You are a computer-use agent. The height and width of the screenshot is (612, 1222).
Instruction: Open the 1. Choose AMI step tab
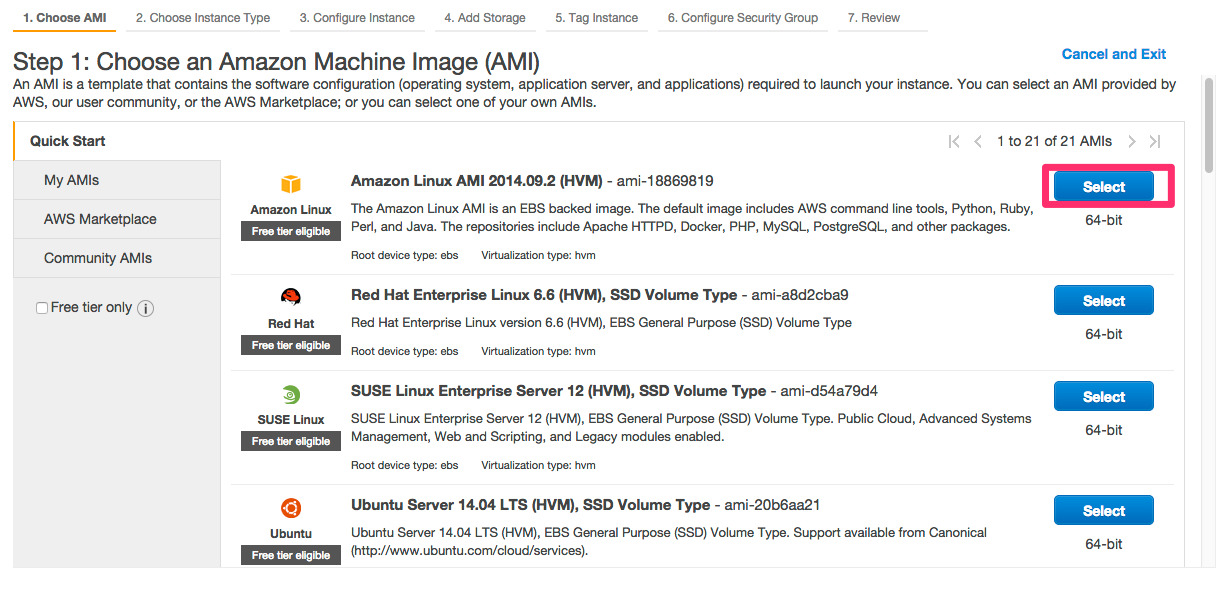tap(64, 18)
